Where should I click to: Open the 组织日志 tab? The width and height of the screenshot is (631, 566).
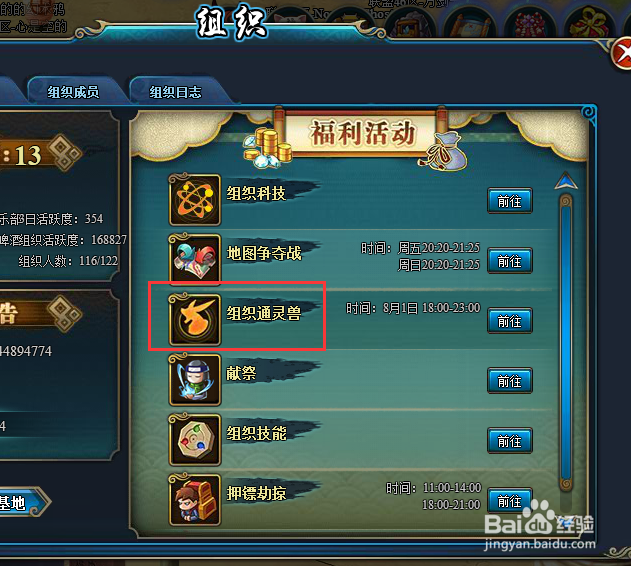pos(176,92)
